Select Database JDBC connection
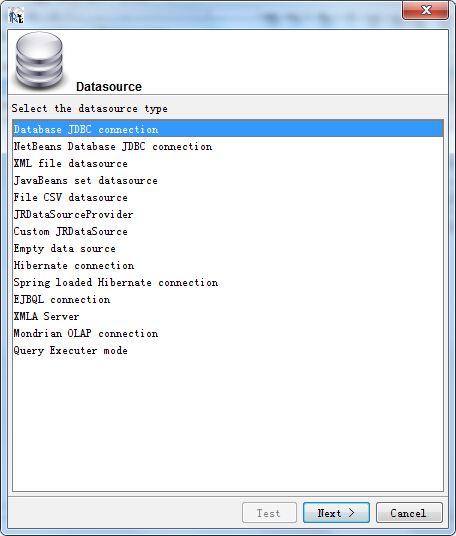This screenshot has height=536, width=456. [228, 129]
